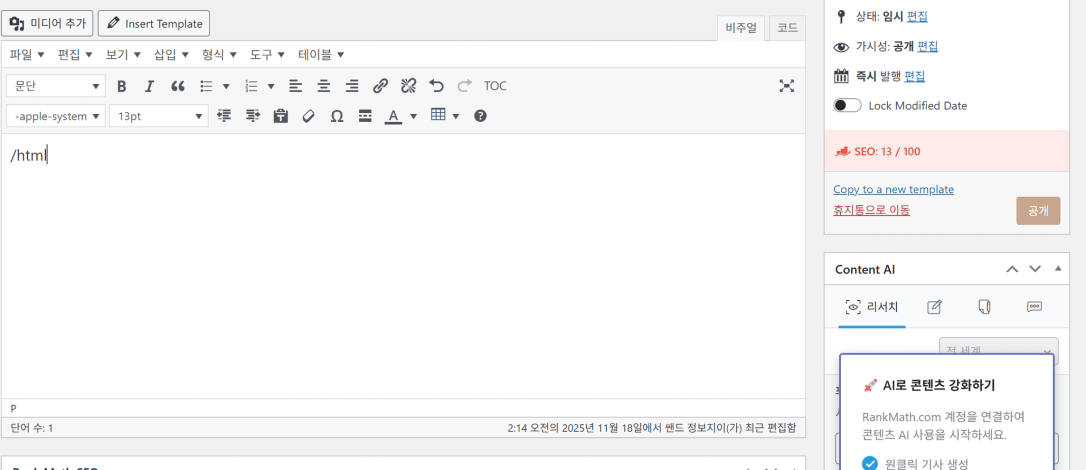Insert Read More tag
Screen dimensions: 1086x470
[x=366, y=116]
